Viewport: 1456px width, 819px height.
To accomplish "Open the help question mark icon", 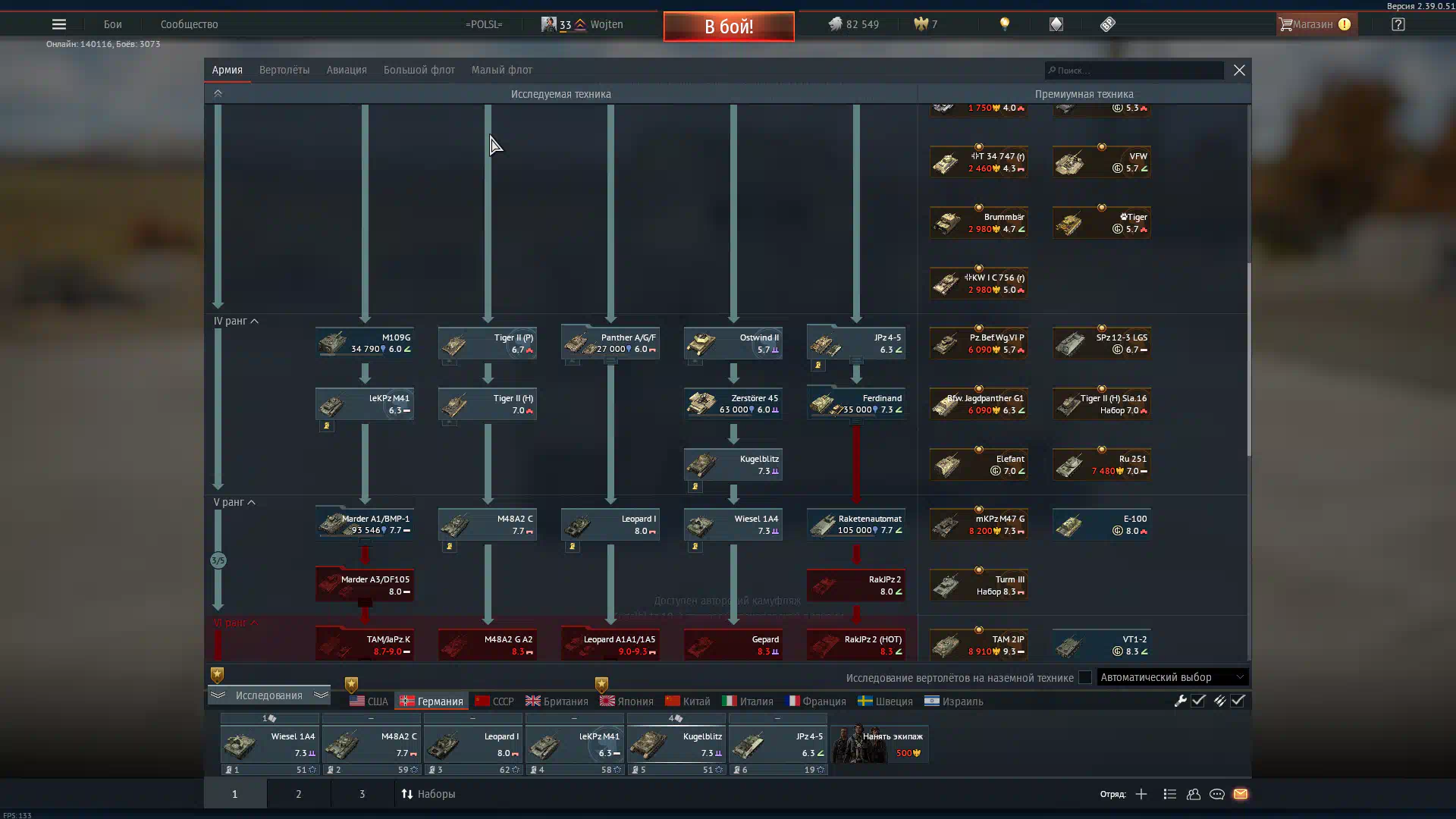I will (x=1398, y=24).
